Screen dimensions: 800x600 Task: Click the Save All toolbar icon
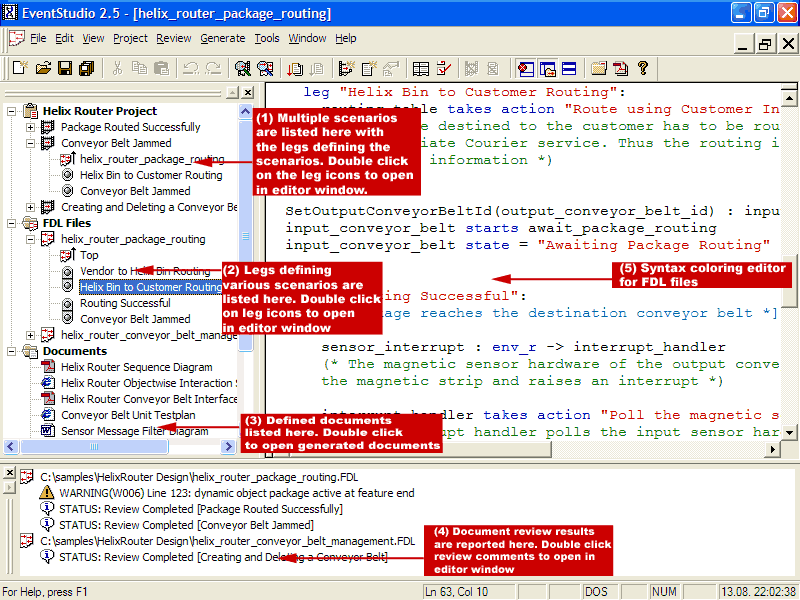click(x=87, y=68)
